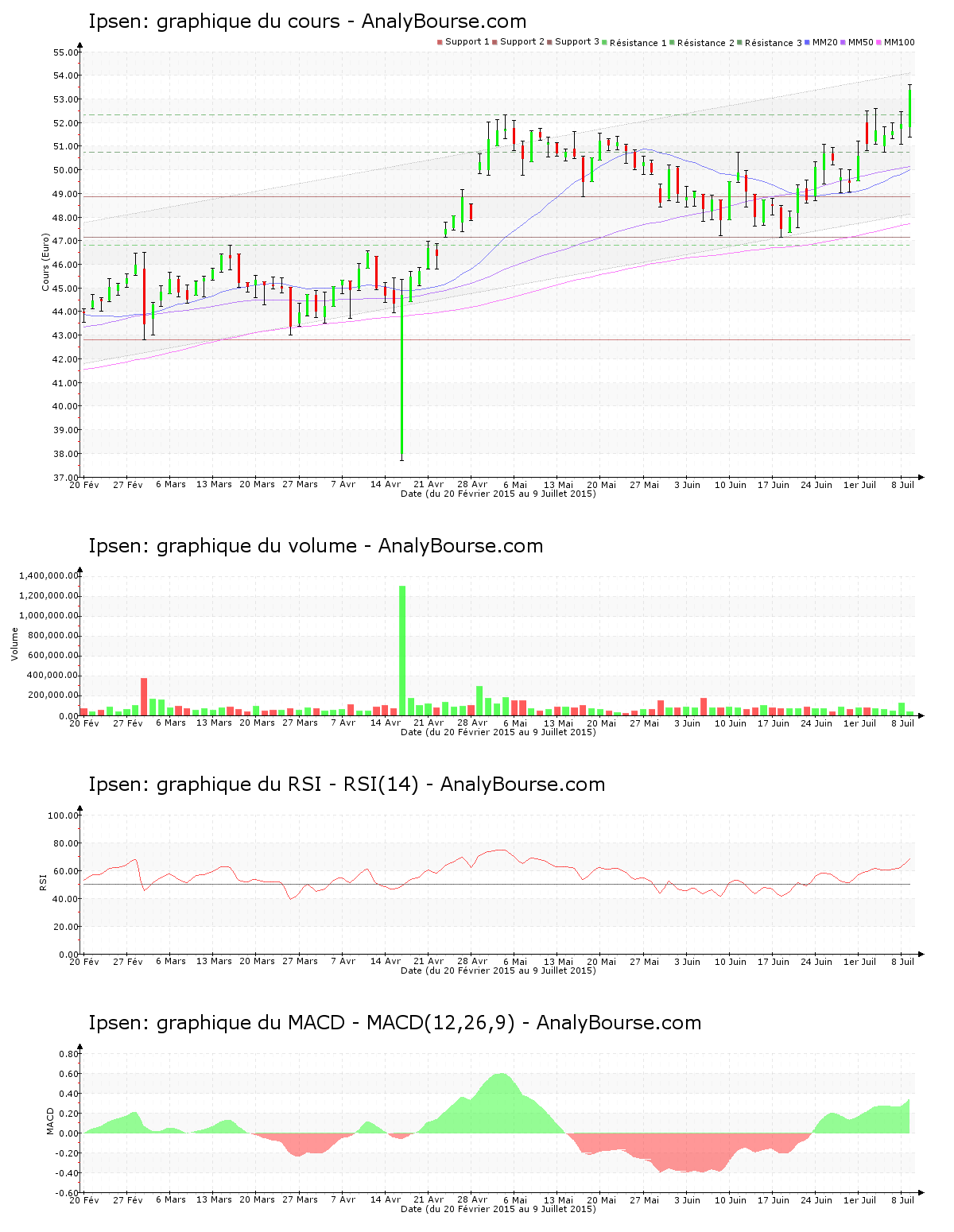Select the 'Résistance 2' legend label
Viewport: 954px width, 1232px height.
pyautogui.click(x=706, y=43)
